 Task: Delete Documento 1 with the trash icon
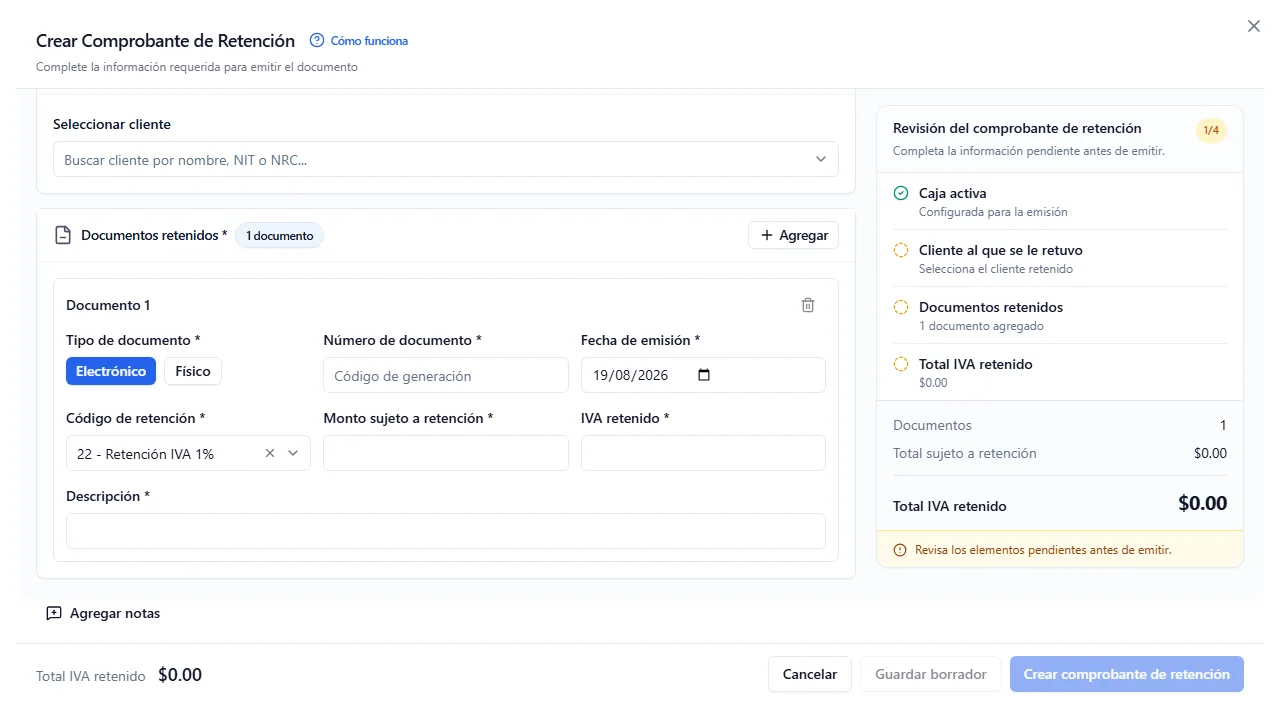point(808,306)
